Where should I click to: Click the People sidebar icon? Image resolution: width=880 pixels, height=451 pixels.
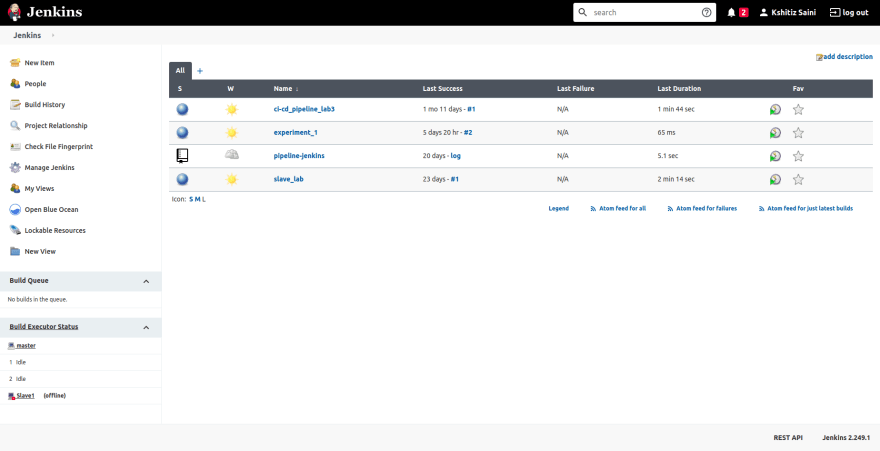(16, 84)
